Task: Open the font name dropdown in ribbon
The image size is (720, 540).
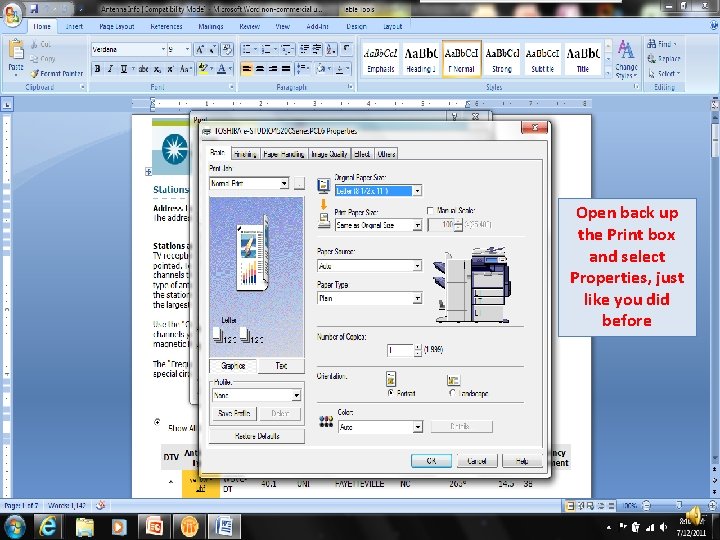Action: click(x=163, y=49)
